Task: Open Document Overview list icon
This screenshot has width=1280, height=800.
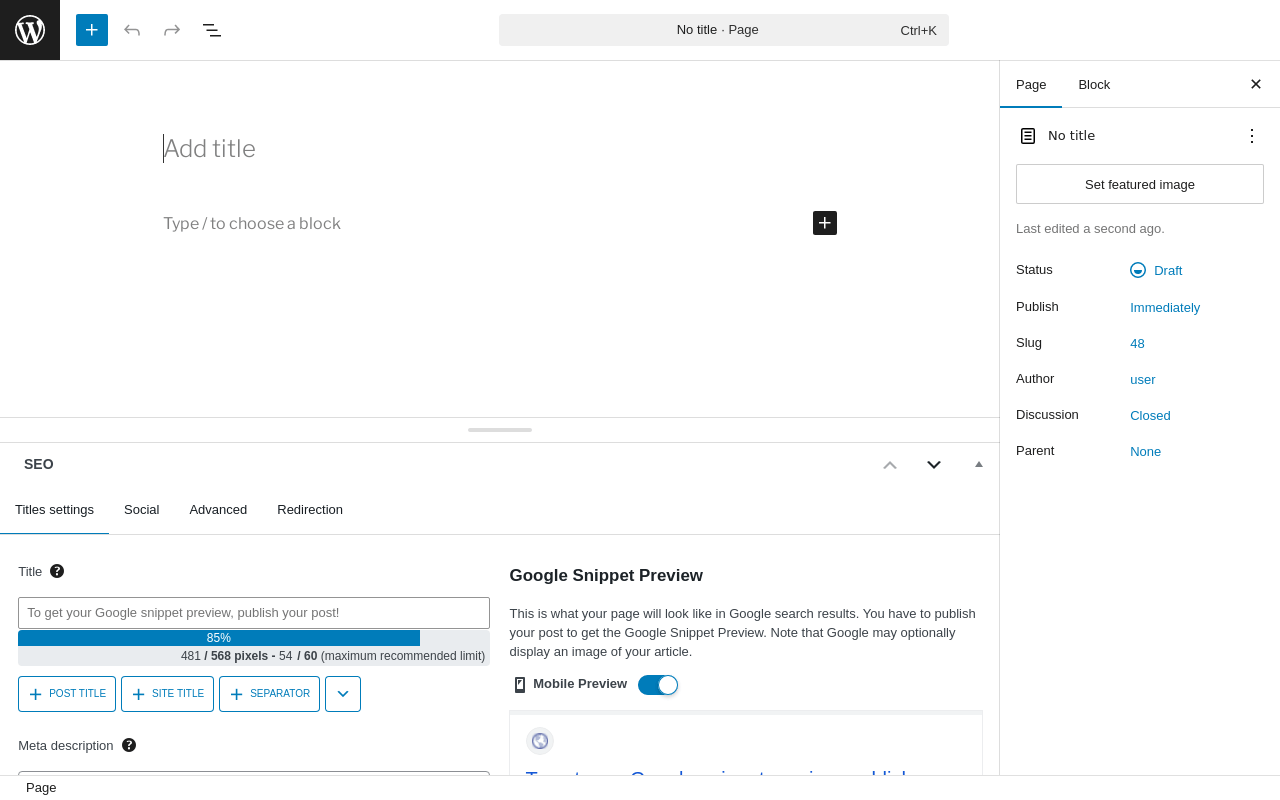Action: pyautogui.click(x=212, y=30)
